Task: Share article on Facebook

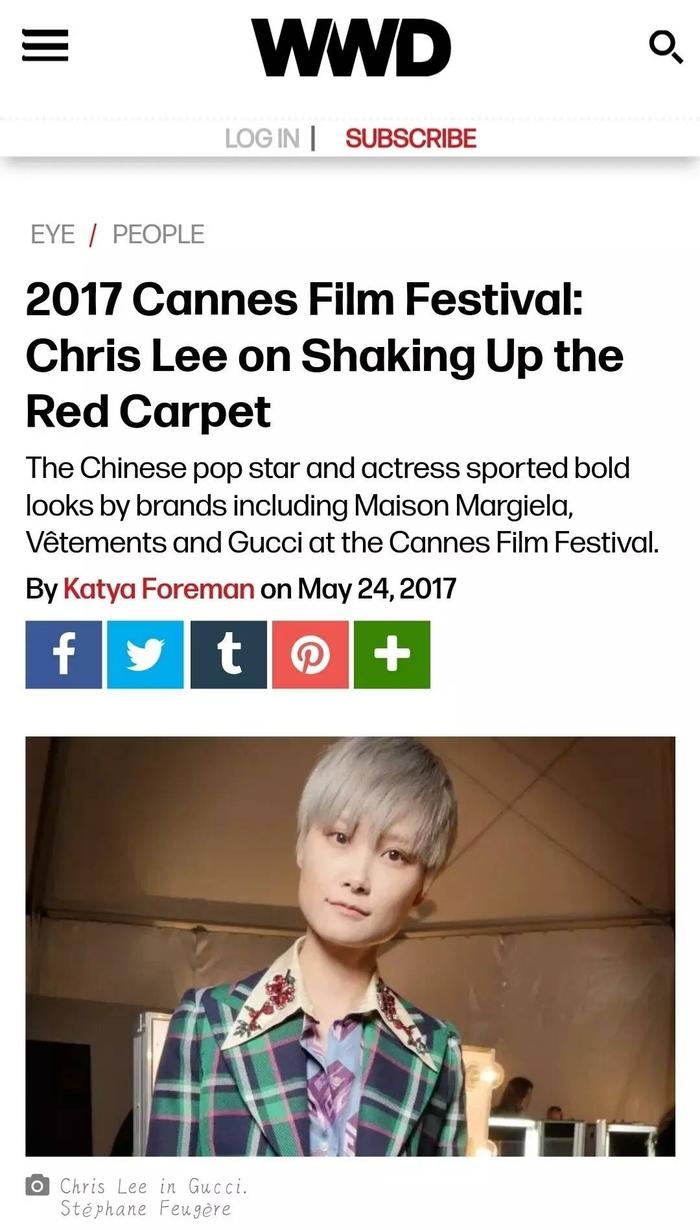Action: pos(64,654)
